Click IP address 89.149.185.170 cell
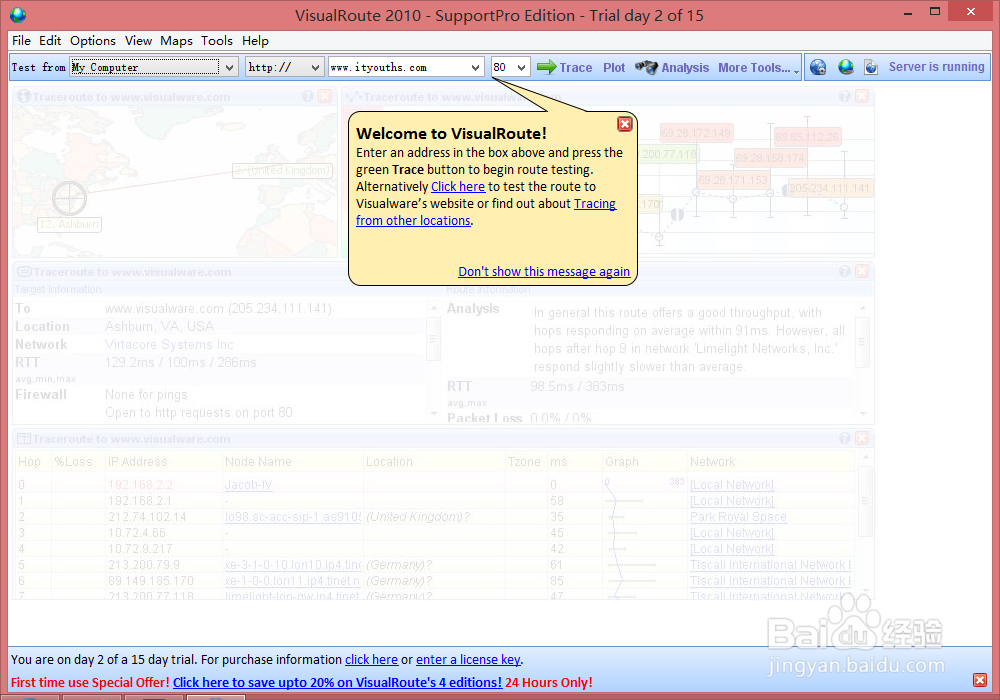The image size is (1000, 700). [151, 581]
